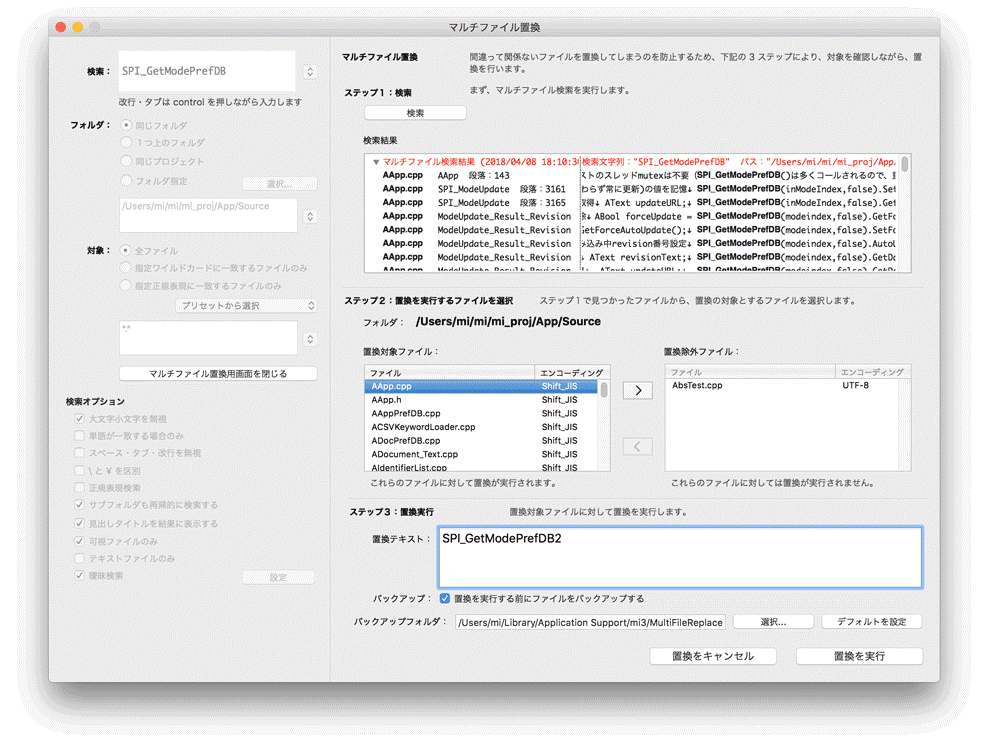Image resolution: width=1000 pixels, height=751 pixels.
Task: Click the wildcard pattern input field
Action: coord(208,338)
